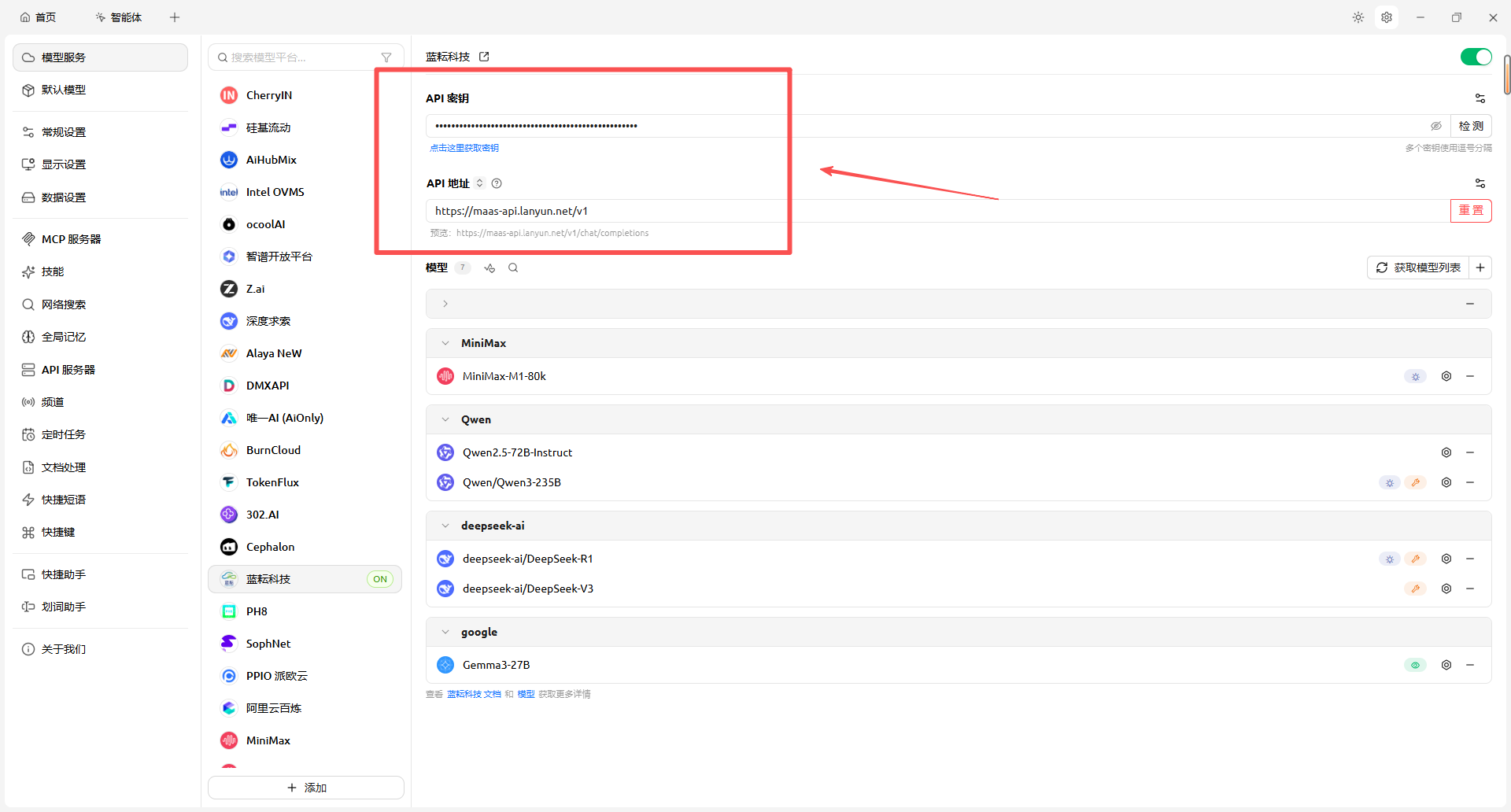Open the 蓝耘科技 external website link icon
The height and width of the screenshot is (812, 1511).
[484, 57]
